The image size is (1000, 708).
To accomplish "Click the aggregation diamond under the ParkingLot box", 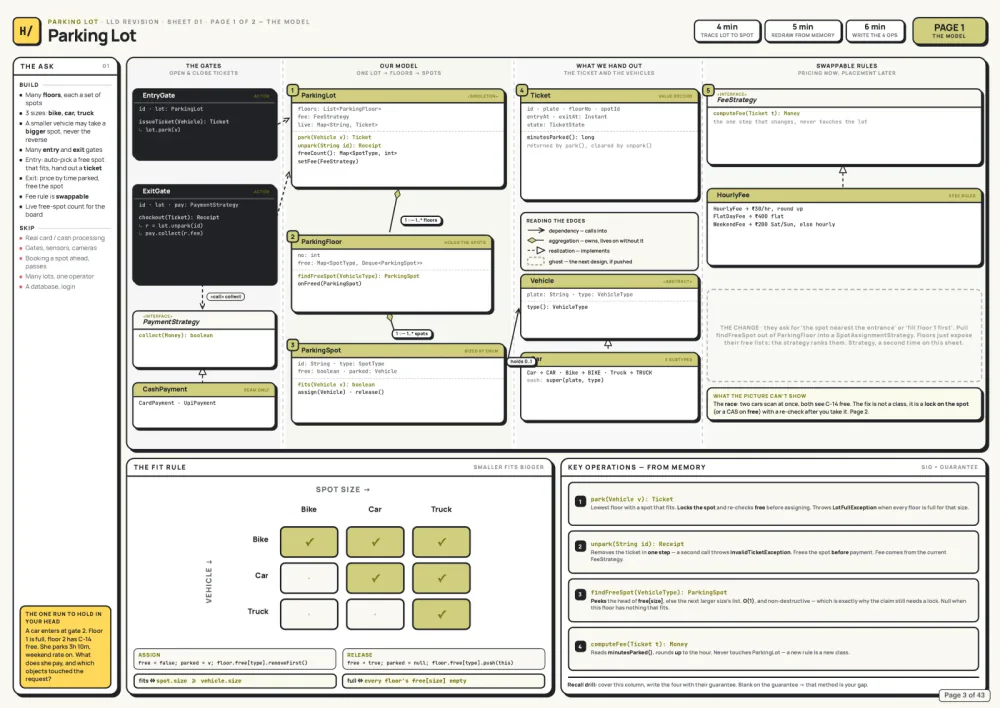I will tap(397, 194).
